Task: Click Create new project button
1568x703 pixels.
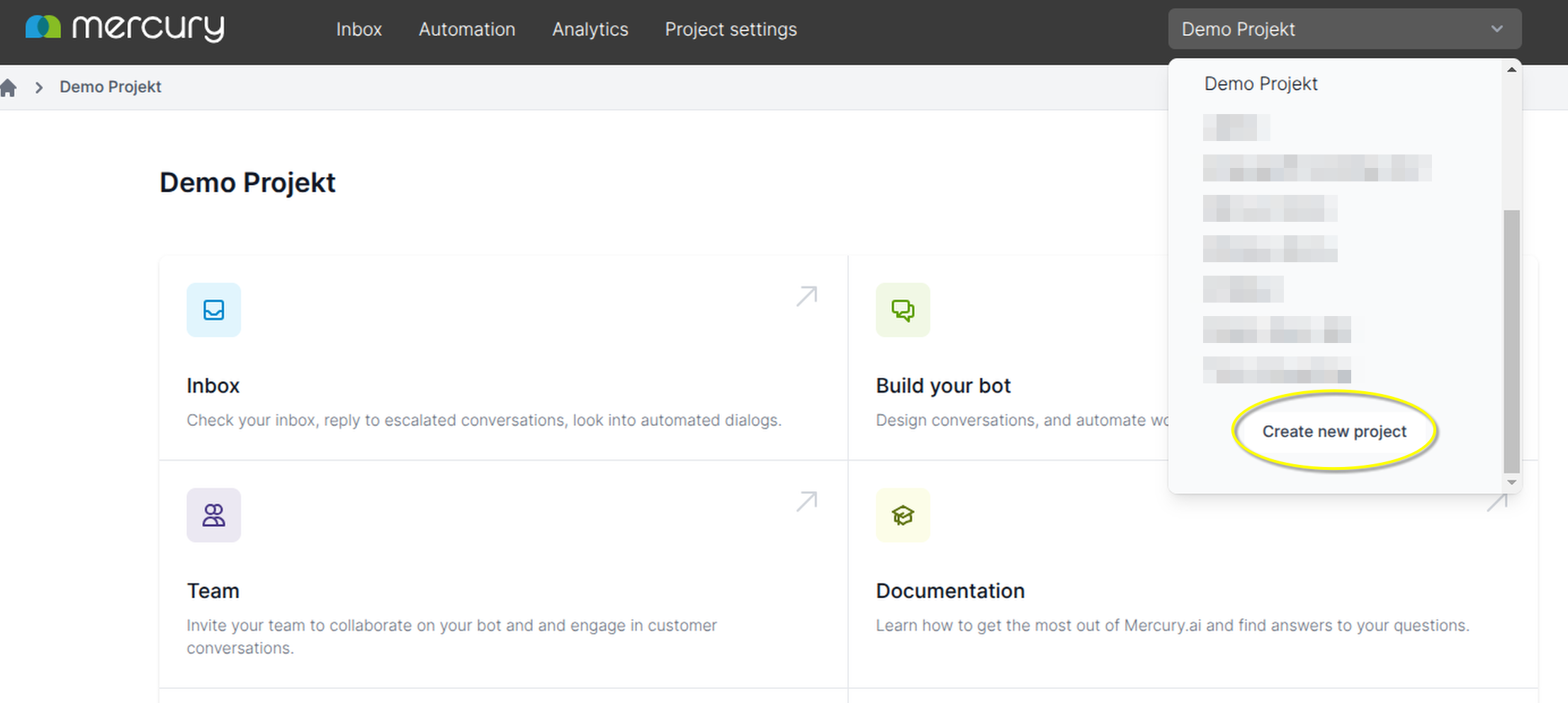Action: (1334, 432)
